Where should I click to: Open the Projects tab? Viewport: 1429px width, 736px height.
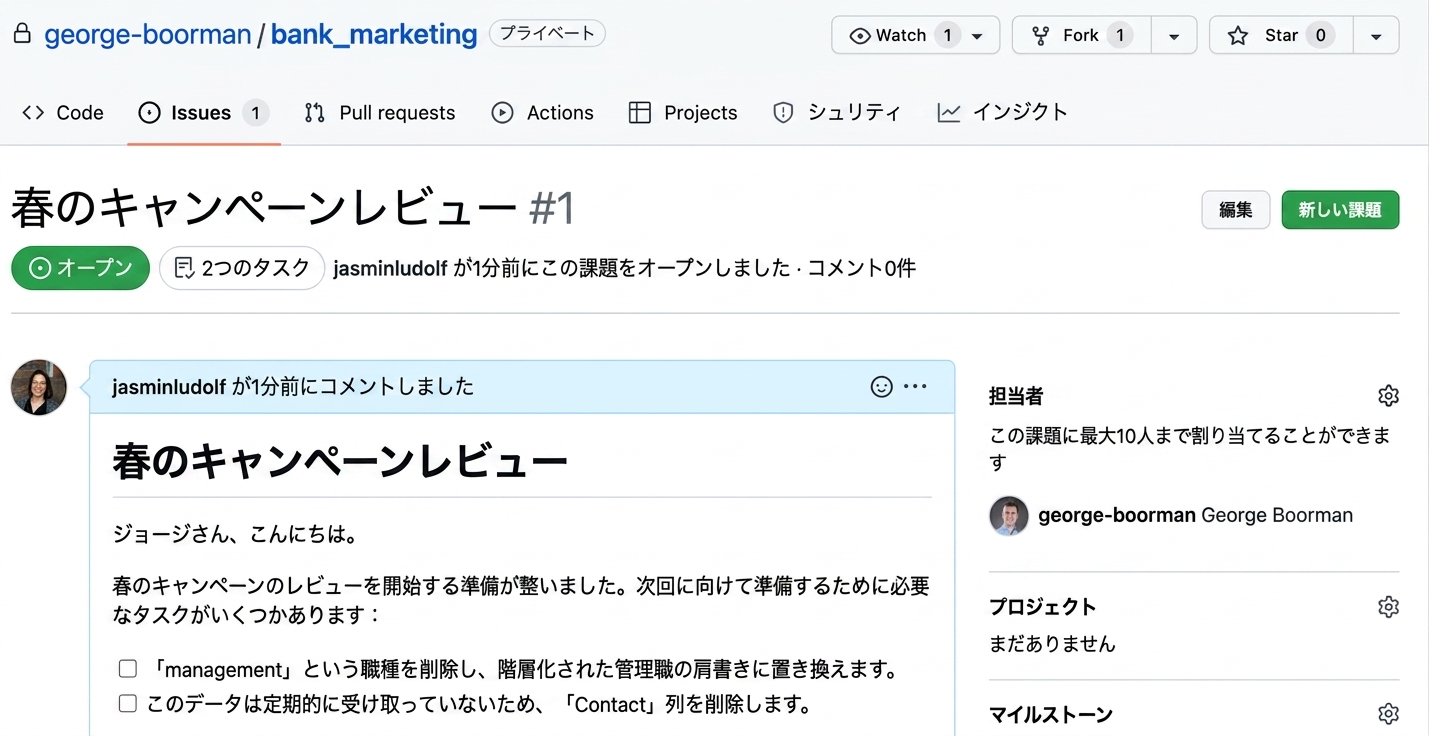682,113
